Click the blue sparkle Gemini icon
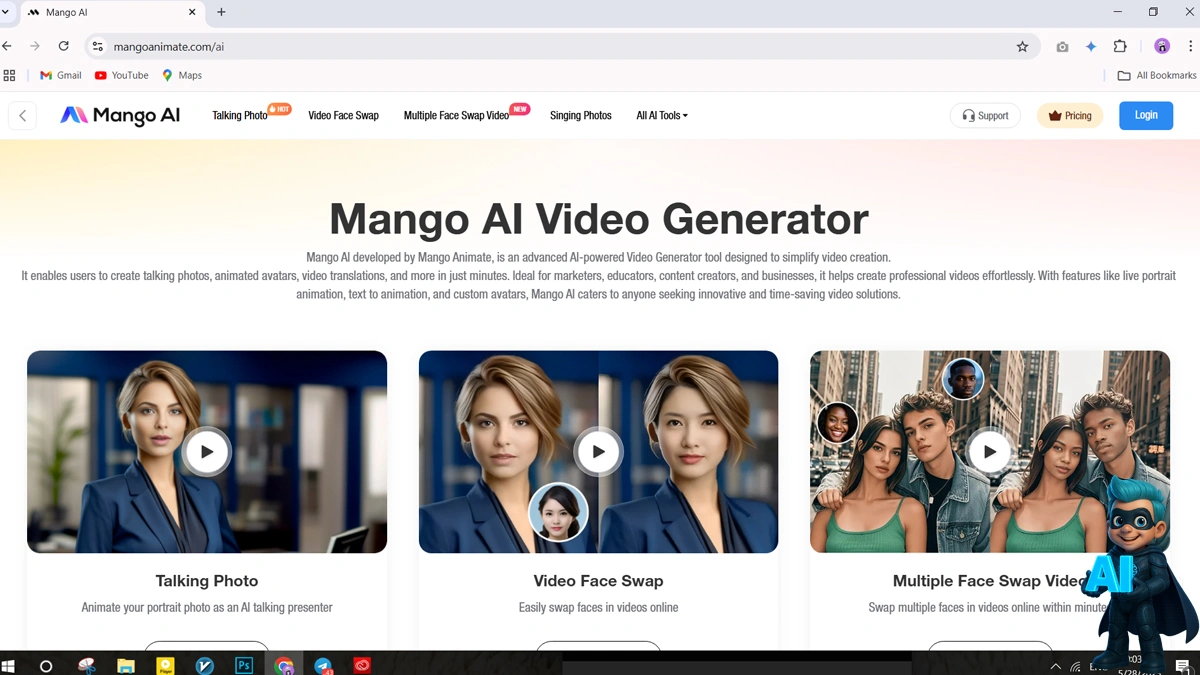This screenshot has height=675, width=1200. tap(1091, 46)
